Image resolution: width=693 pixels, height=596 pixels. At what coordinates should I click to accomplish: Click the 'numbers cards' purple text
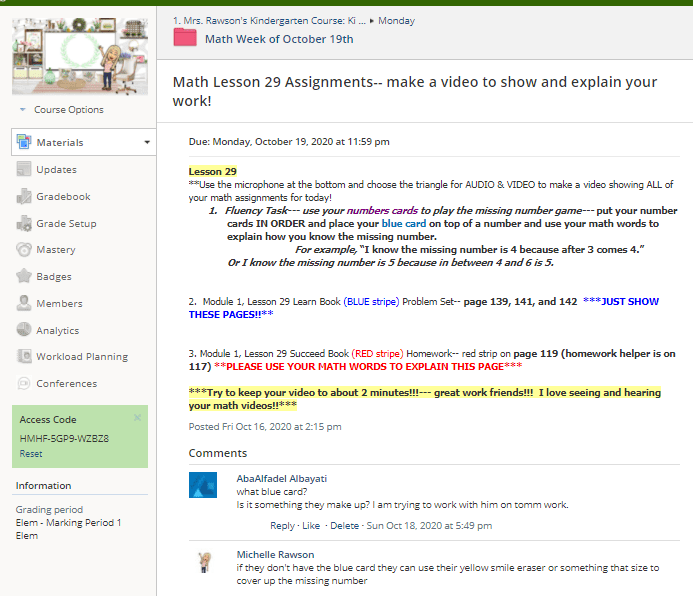coord(382,210)
